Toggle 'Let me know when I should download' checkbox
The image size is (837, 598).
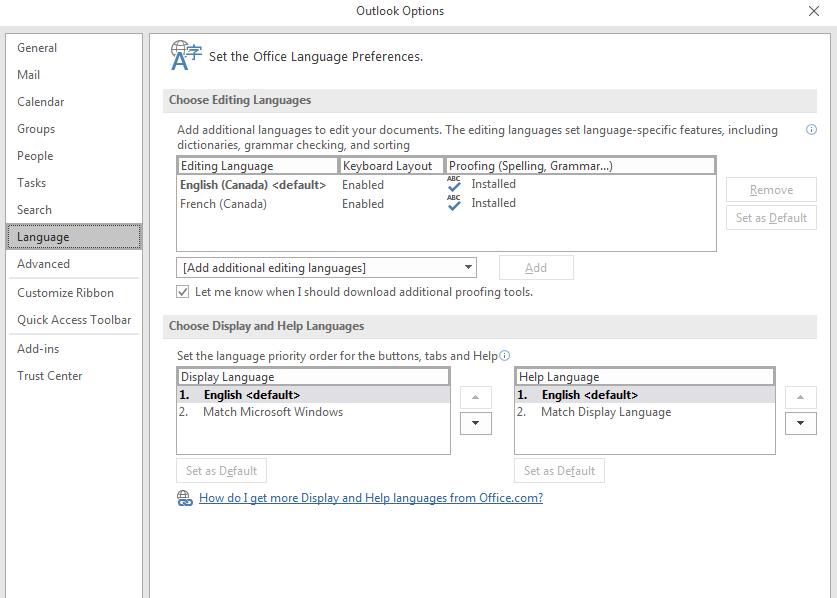(x=183, y=292)
